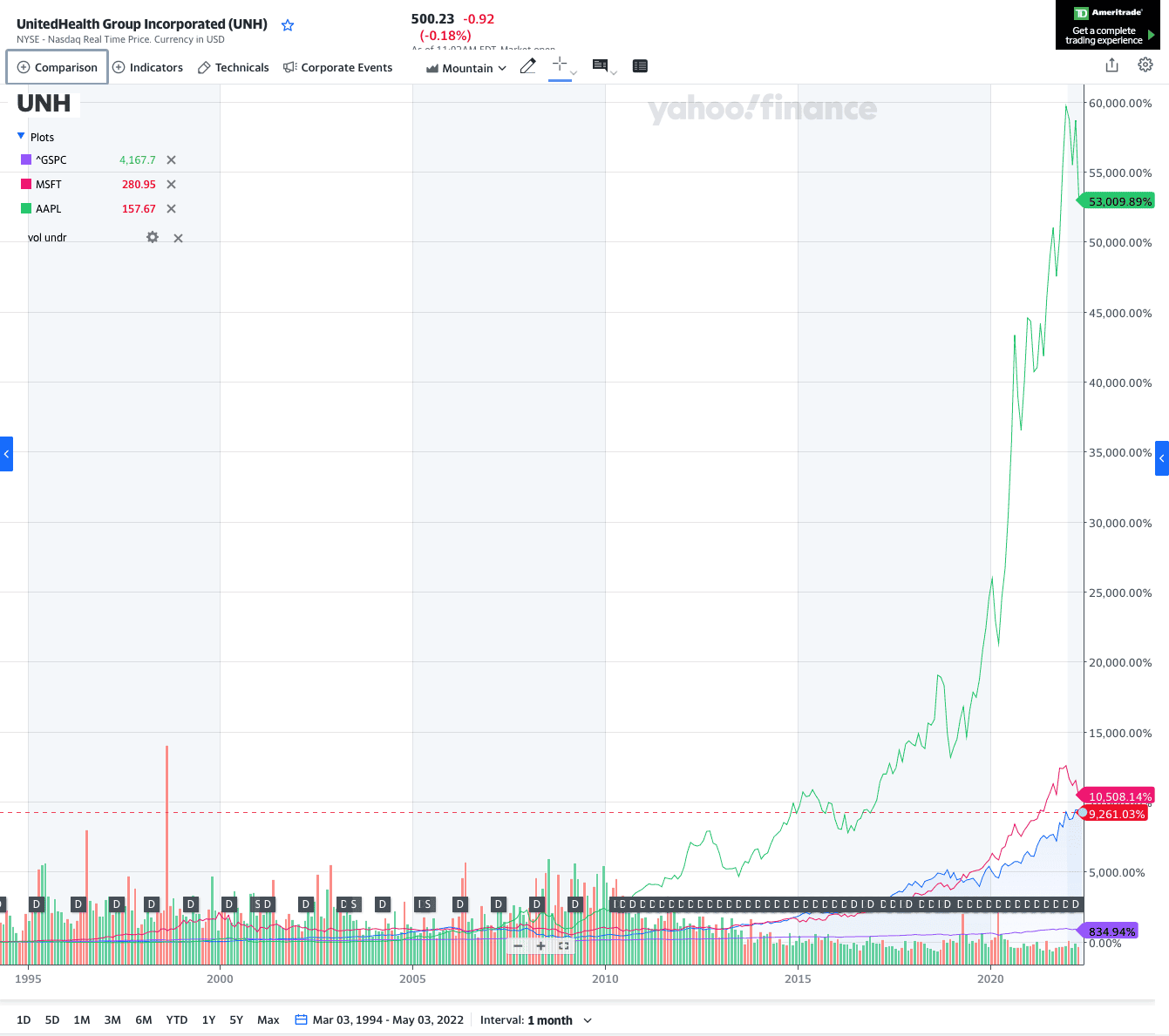Remove the vol undr indicator
This screenshot has height=1036, width=1169.
178,238
